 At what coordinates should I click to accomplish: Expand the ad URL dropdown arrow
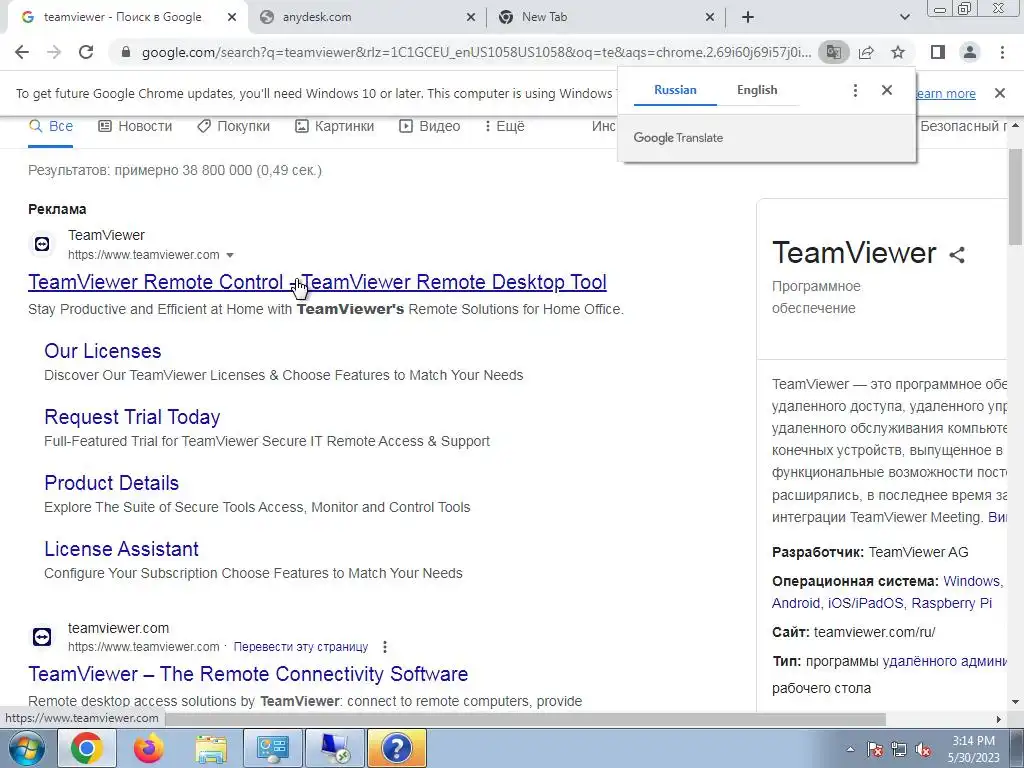(x=230, y=255)
